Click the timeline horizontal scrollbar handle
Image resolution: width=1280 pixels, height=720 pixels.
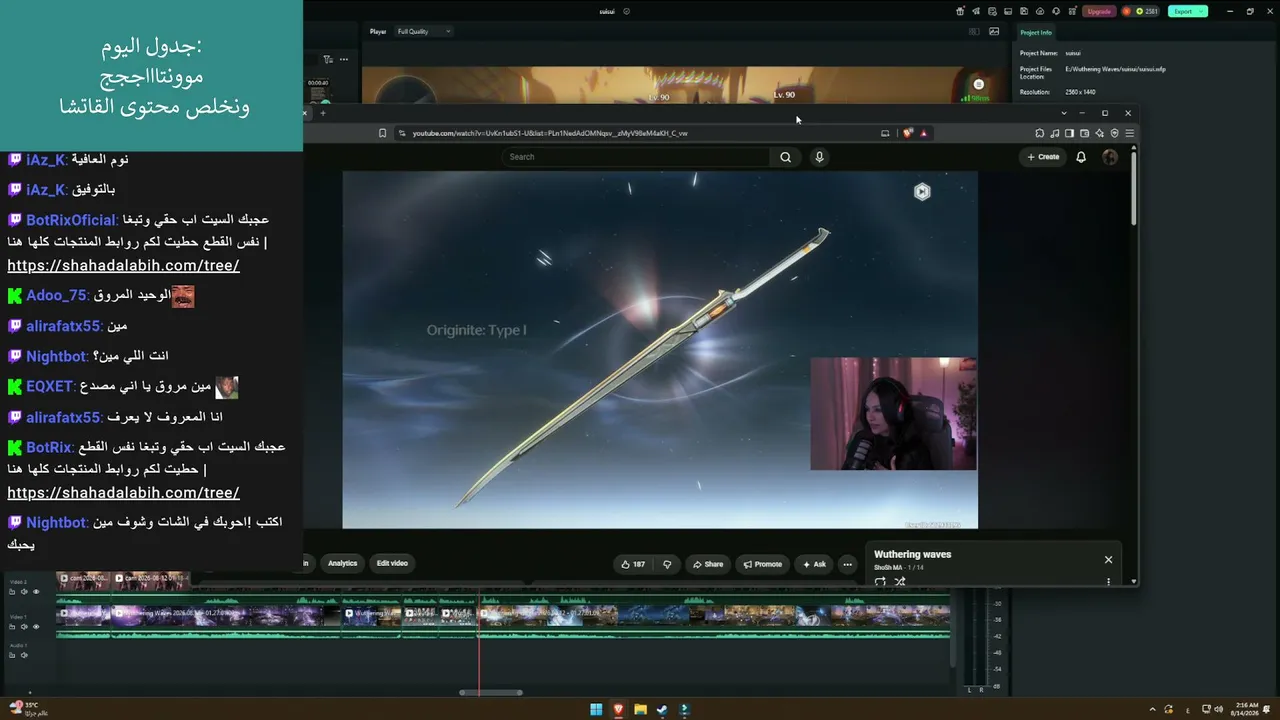tap(491, 692)
